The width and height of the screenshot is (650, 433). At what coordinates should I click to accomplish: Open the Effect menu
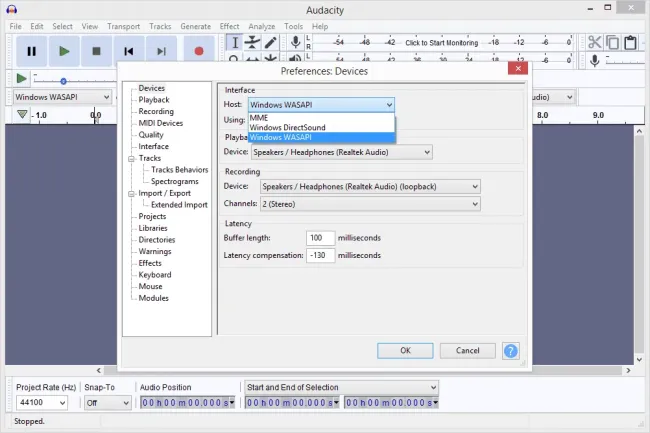229,26
